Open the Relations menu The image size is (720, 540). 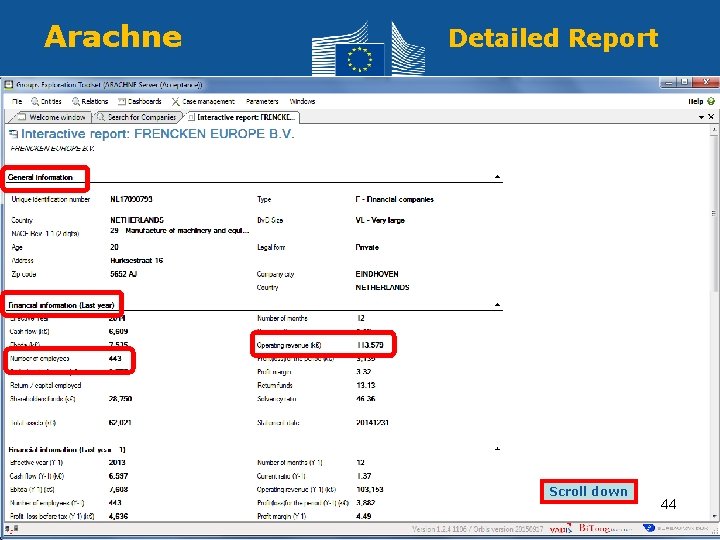coord(90,101)
